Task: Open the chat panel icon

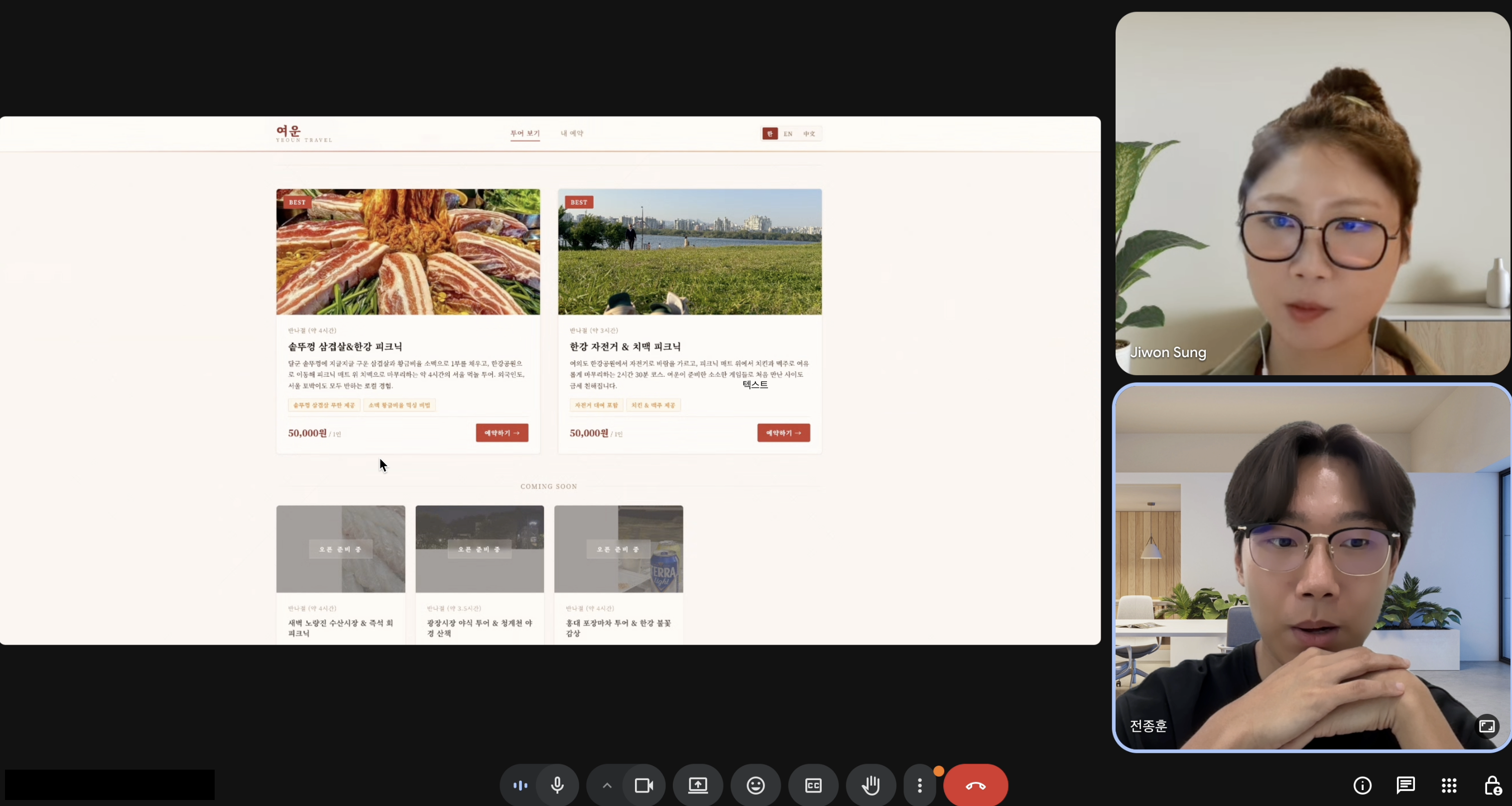Action: tap(1406, 786)
